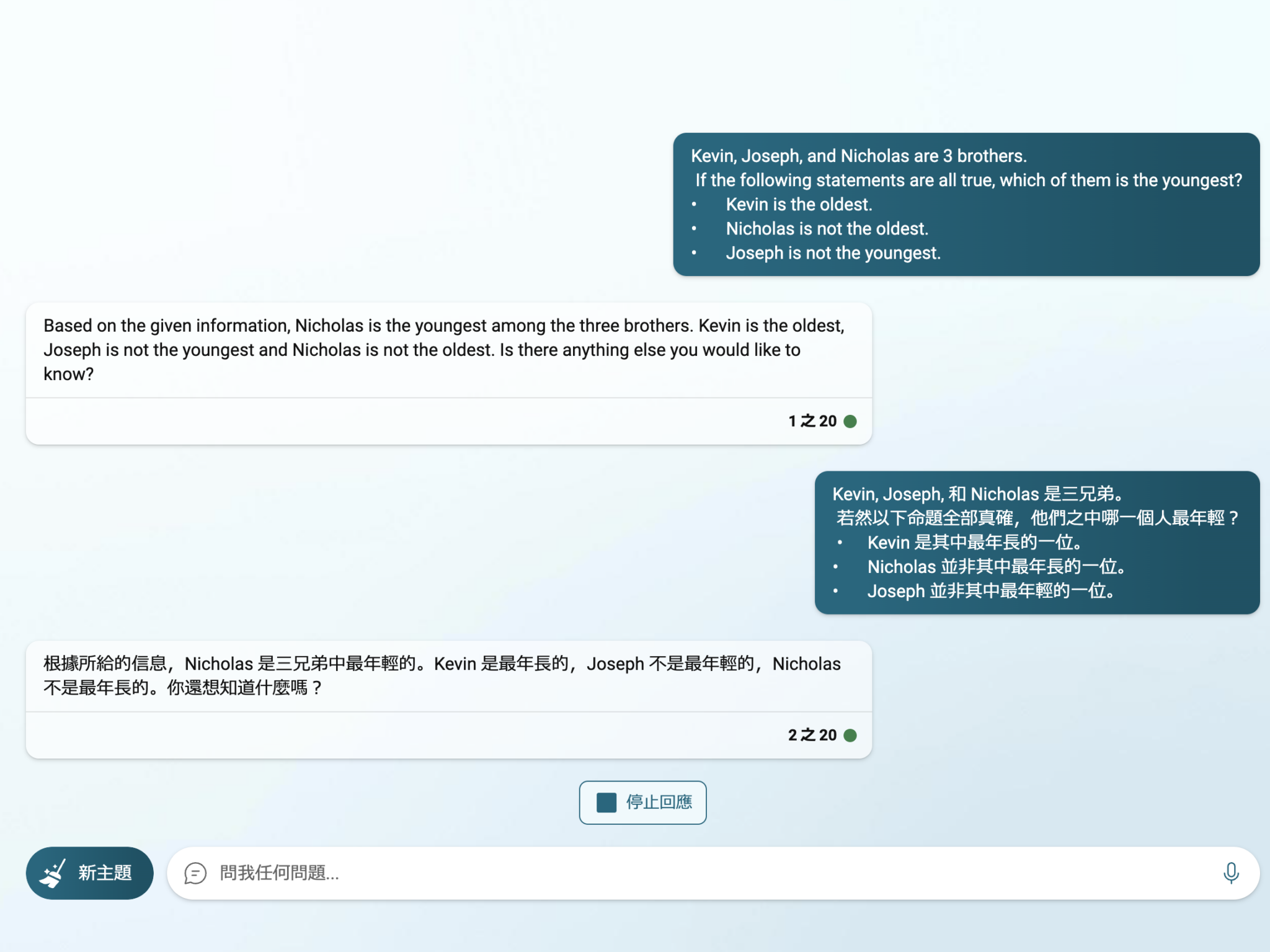The height and width of the screenshot is (952, 1270).
Task: Click the English question bubble about three brothers
Action: click(967, 203)
